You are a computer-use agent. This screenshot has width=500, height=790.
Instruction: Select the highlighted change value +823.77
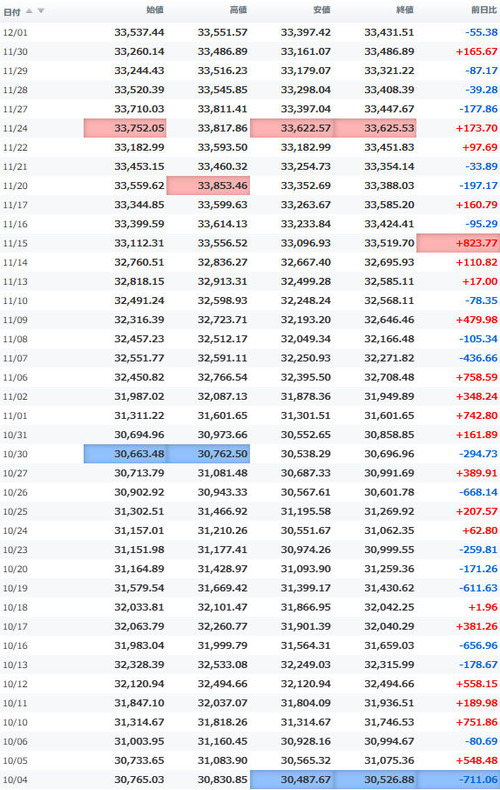click(x=458, y=243)
